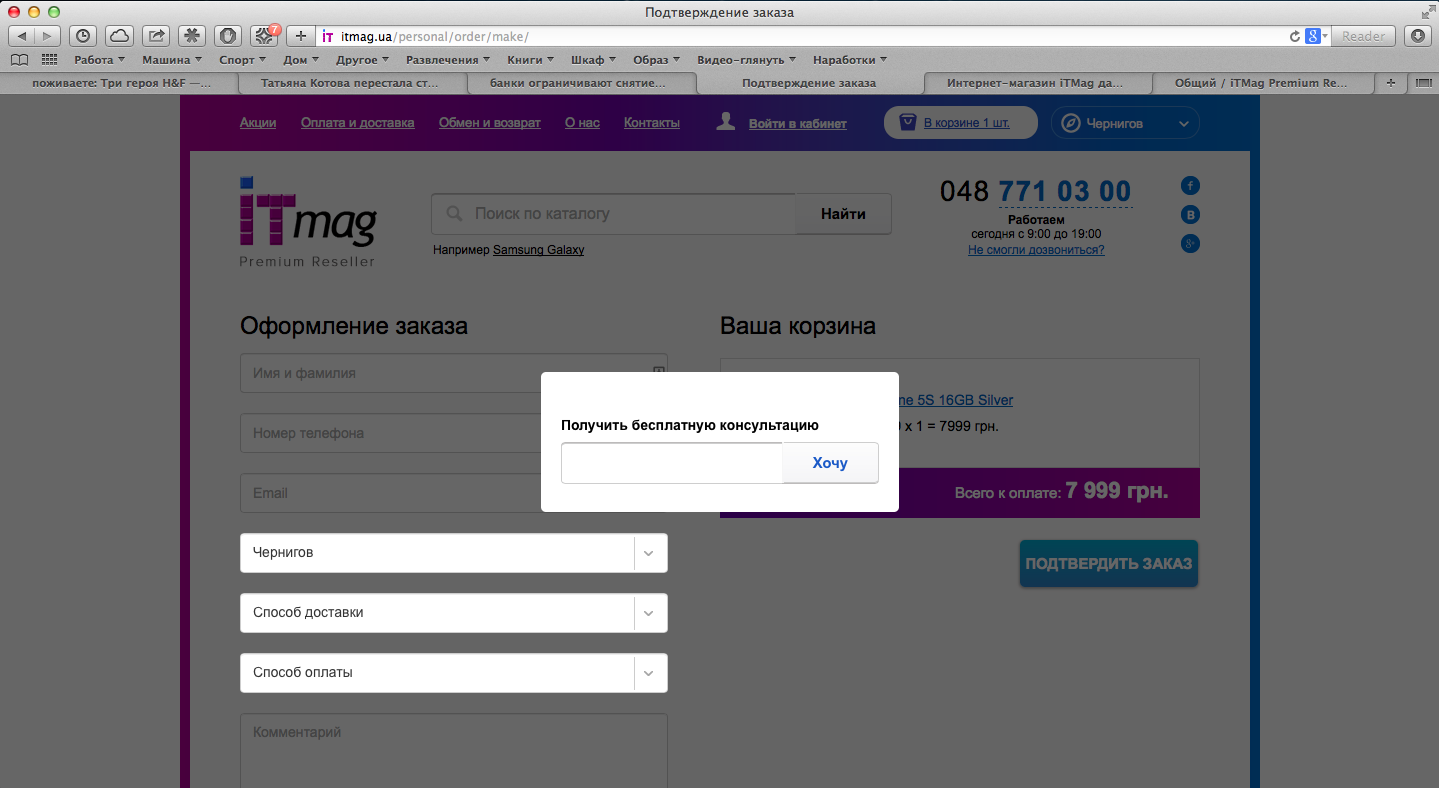
Task: Open the Развлечения bookmarks folder
Action: coord(448,60)
